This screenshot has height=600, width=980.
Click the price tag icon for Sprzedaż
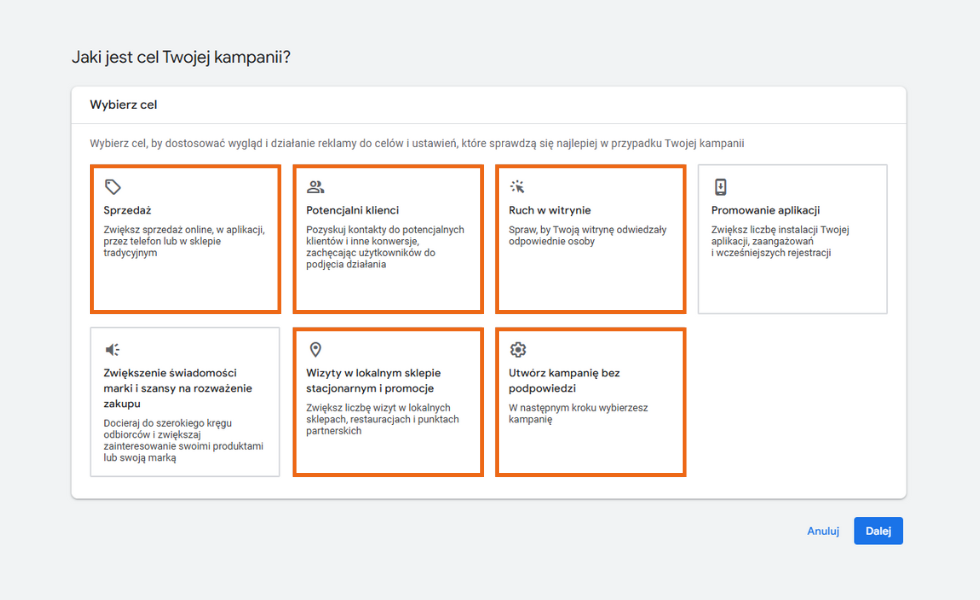[113, 187]
